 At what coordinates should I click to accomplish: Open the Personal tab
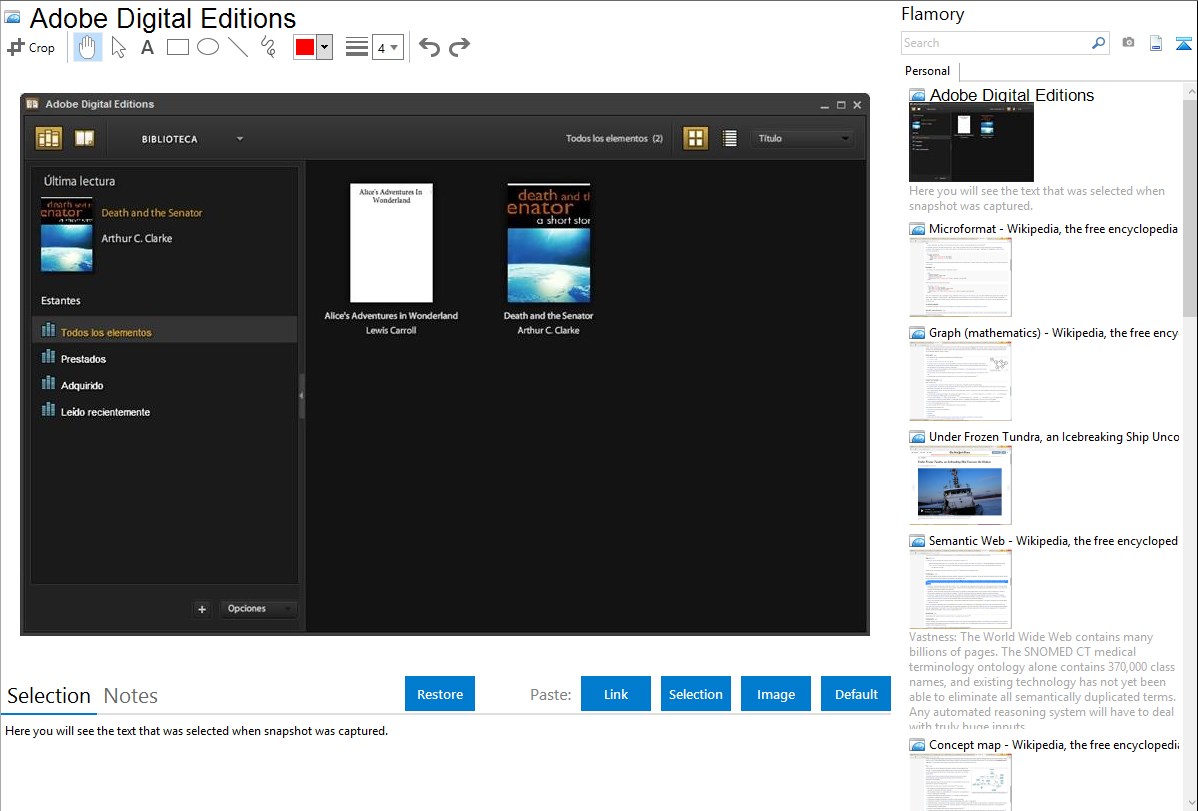(927, 71)
